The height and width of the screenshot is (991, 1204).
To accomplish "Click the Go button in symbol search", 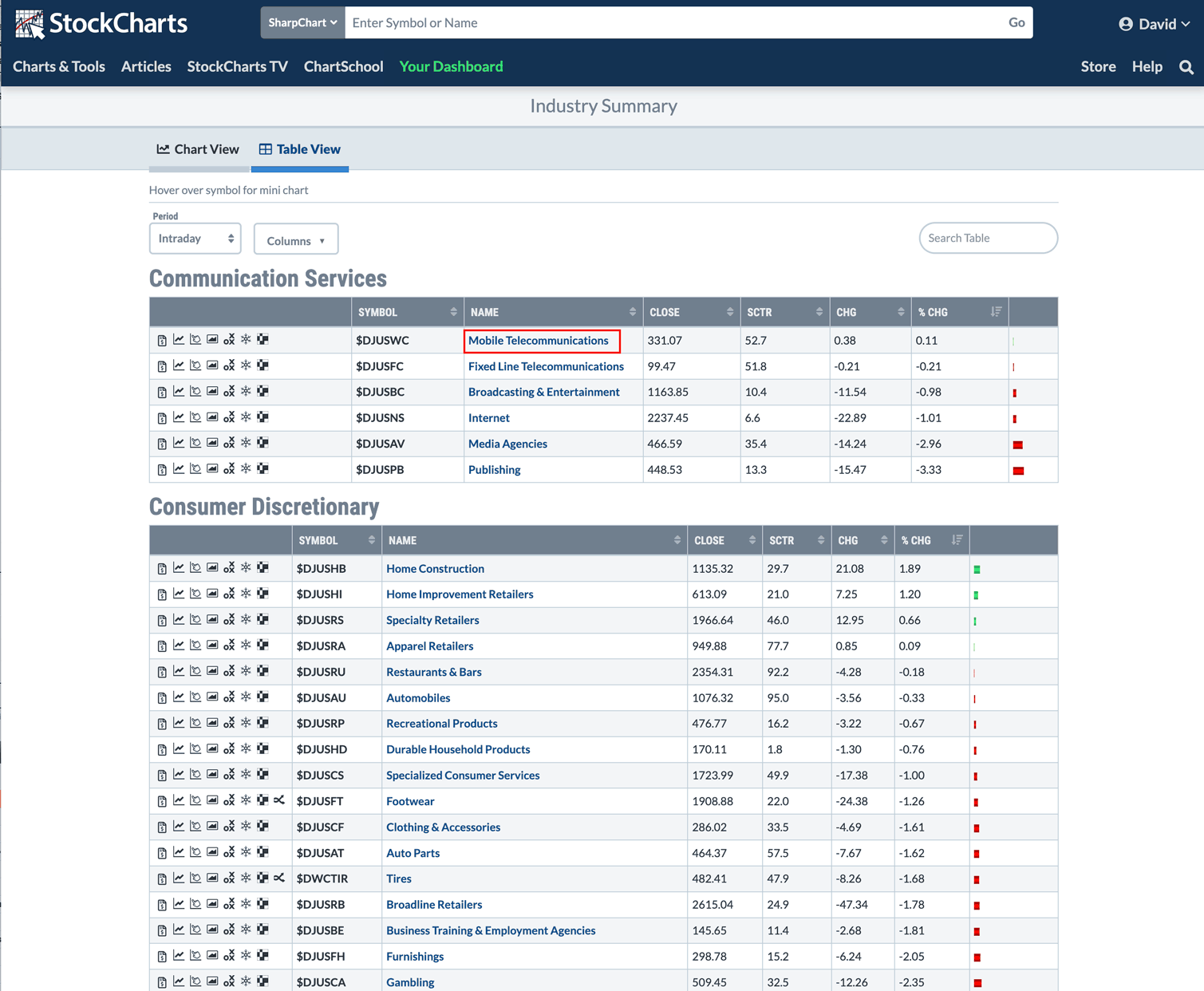I will [x=1016, y=23].
